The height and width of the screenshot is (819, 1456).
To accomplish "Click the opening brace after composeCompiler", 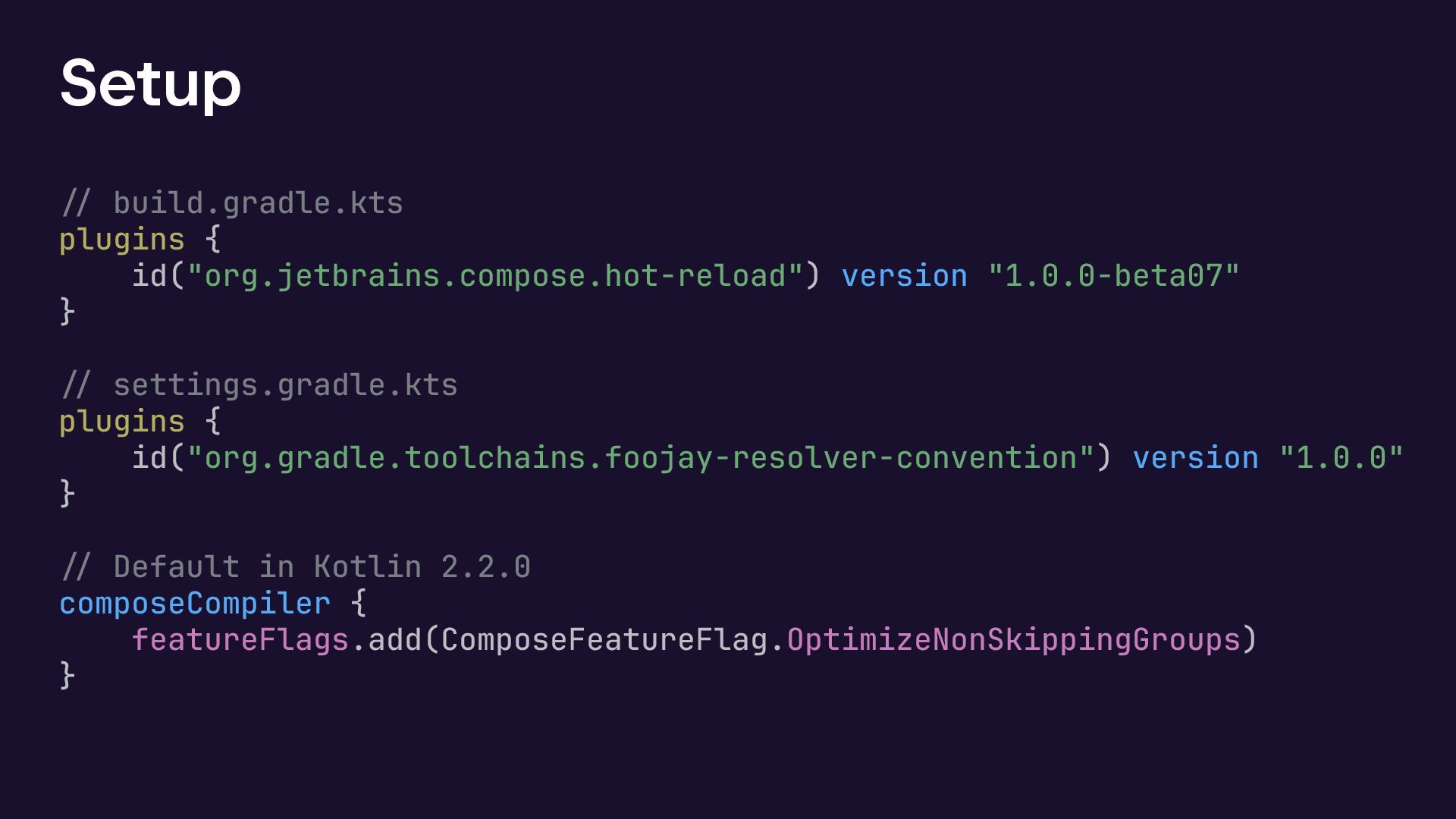I will pyautogui.click(x=359, y=604).
